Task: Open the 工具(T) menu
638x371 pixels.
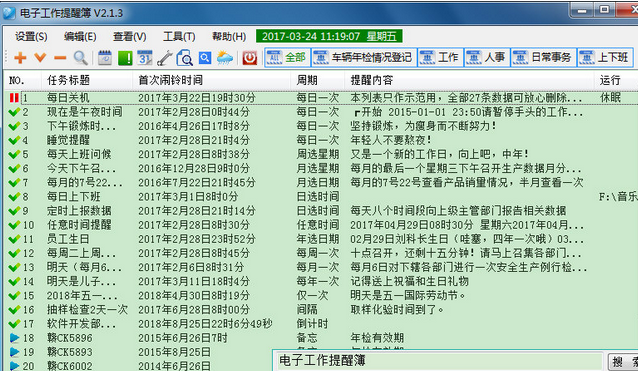Action: (179, 37)
